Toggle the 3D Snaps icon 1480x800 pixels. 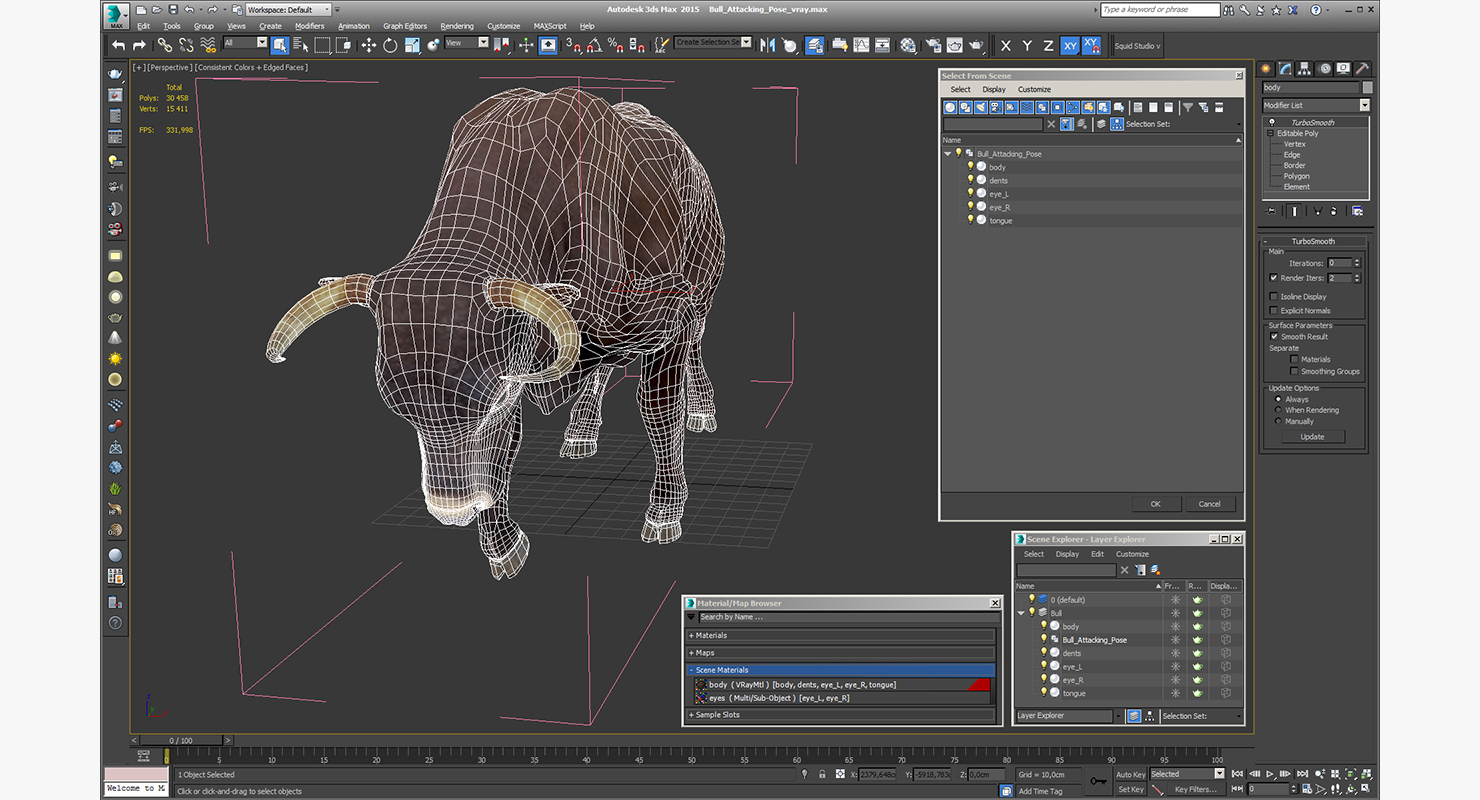[573, 45]
